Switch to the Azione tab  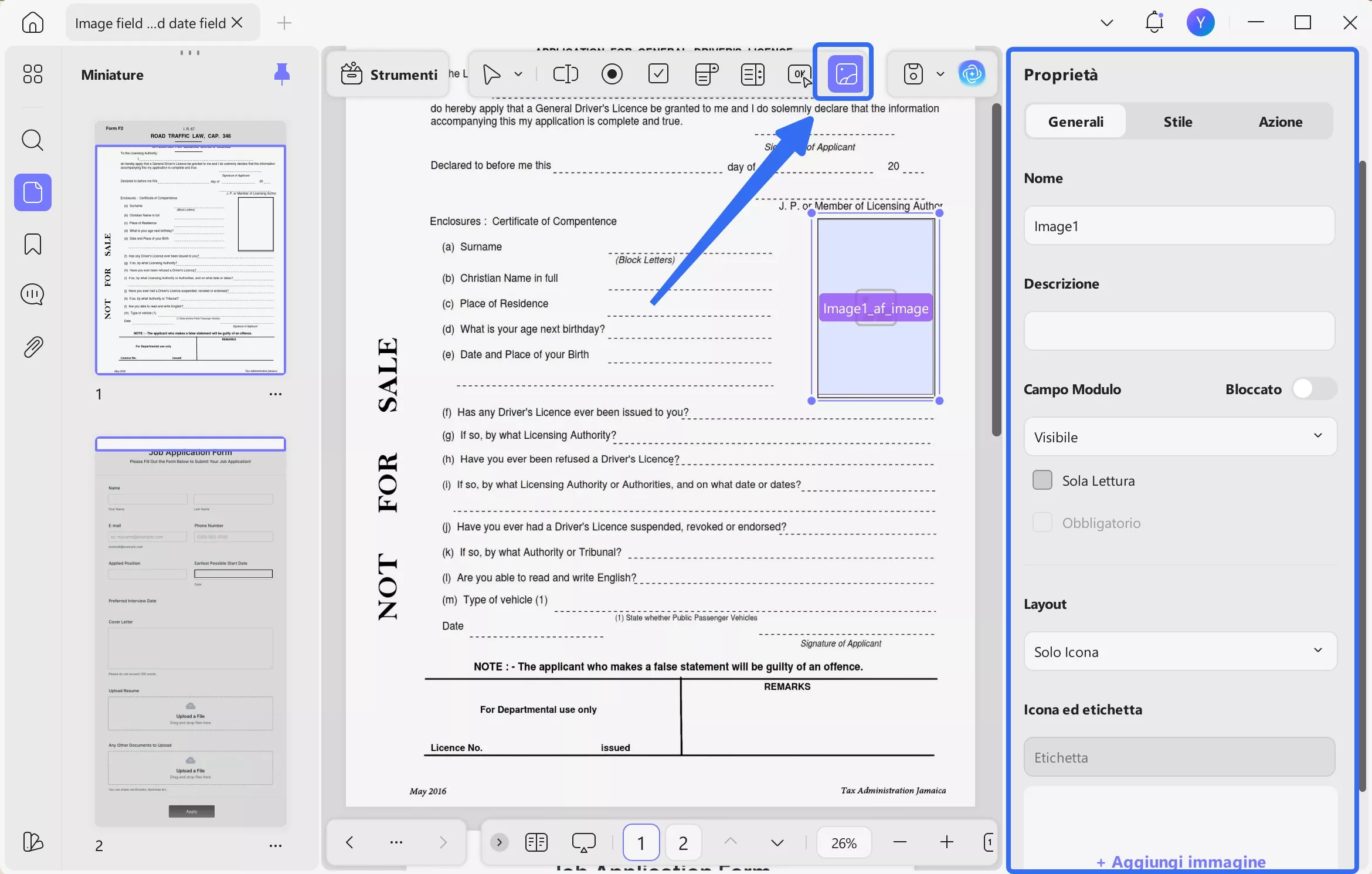click(1281, 121)
